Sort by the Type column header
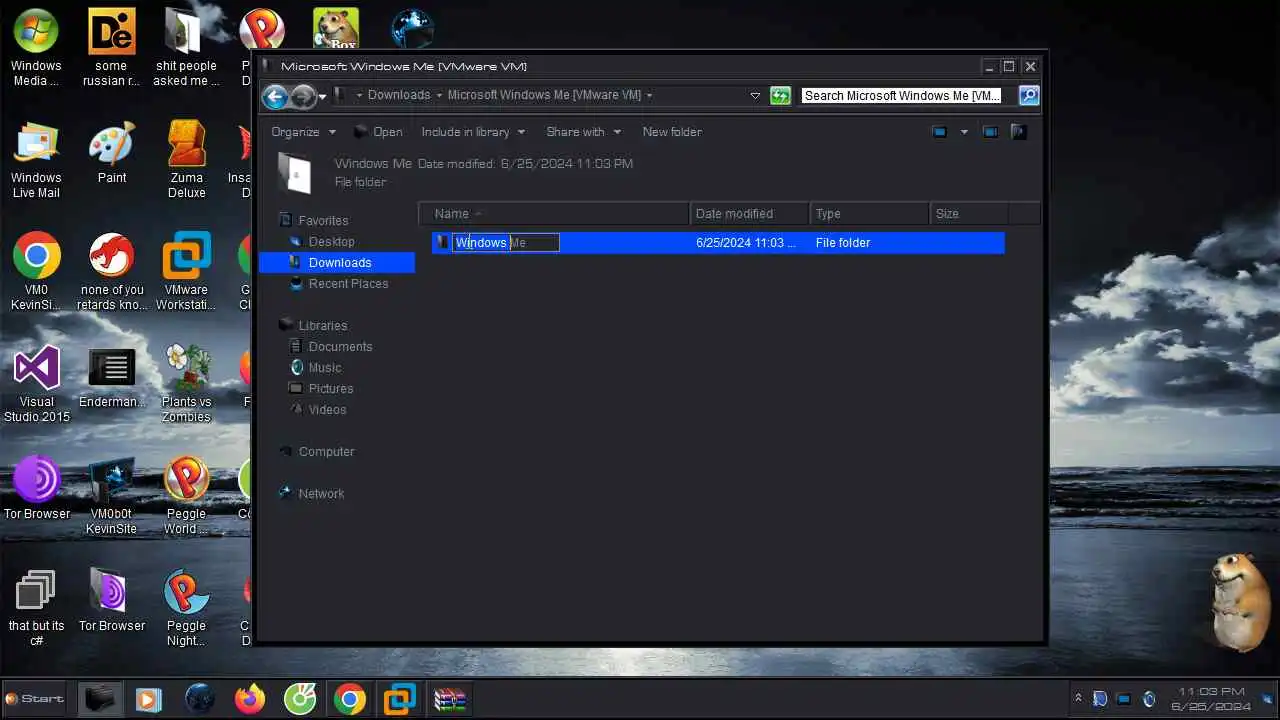The image size is (1280, 720). coord(870,213)
